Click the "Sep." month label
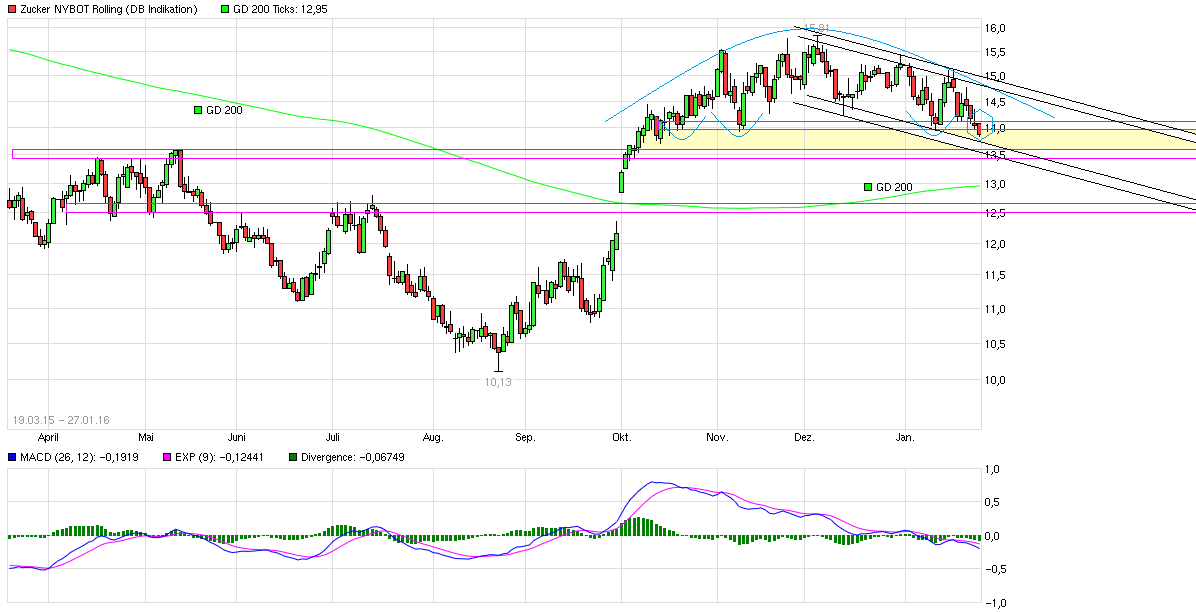 point(525,438)
